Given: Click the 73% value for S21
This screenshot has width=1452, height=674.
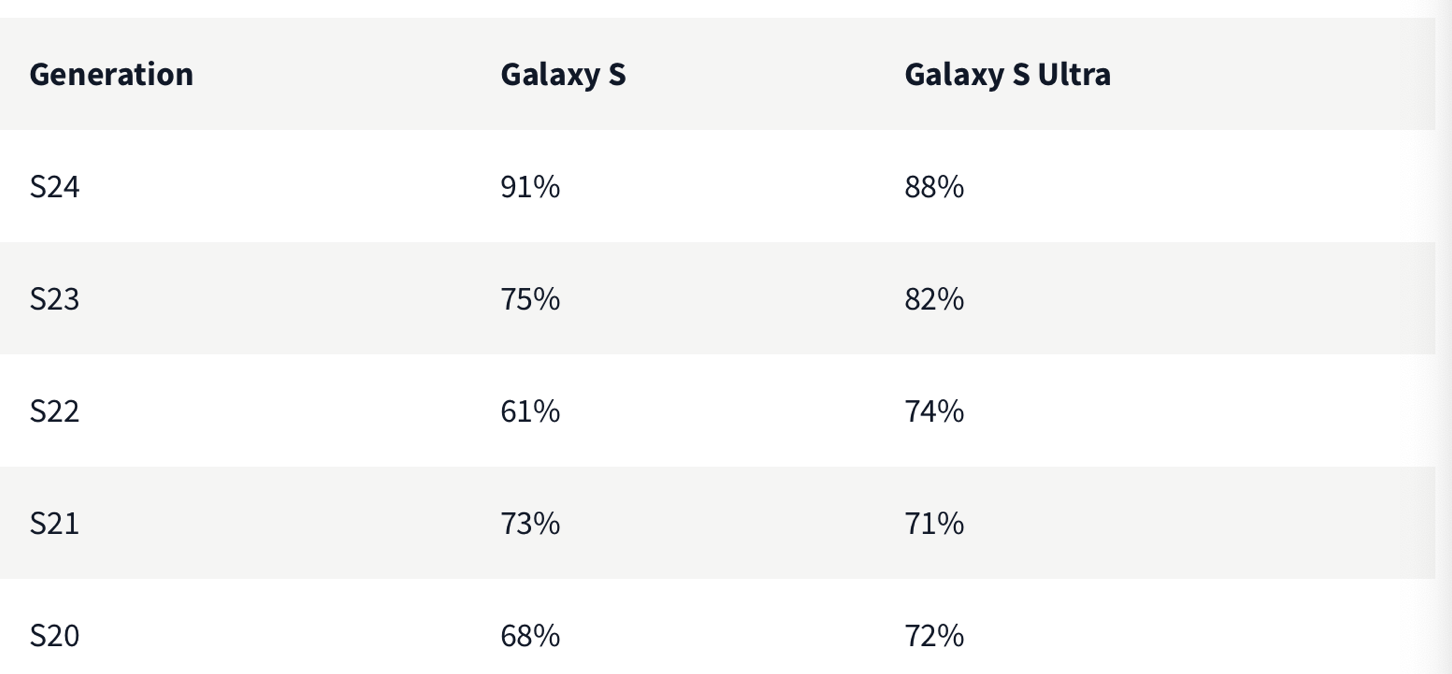Looking at the screenshot, I should click(530, 523).
